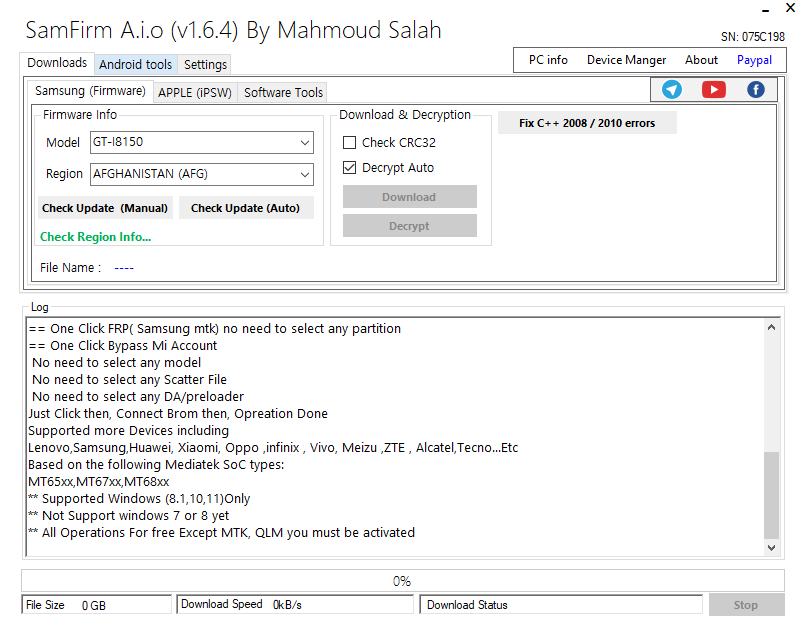Click log line 'No need to select any model'
This screenshot has width=804, height=634.
(x=116, y=363)
